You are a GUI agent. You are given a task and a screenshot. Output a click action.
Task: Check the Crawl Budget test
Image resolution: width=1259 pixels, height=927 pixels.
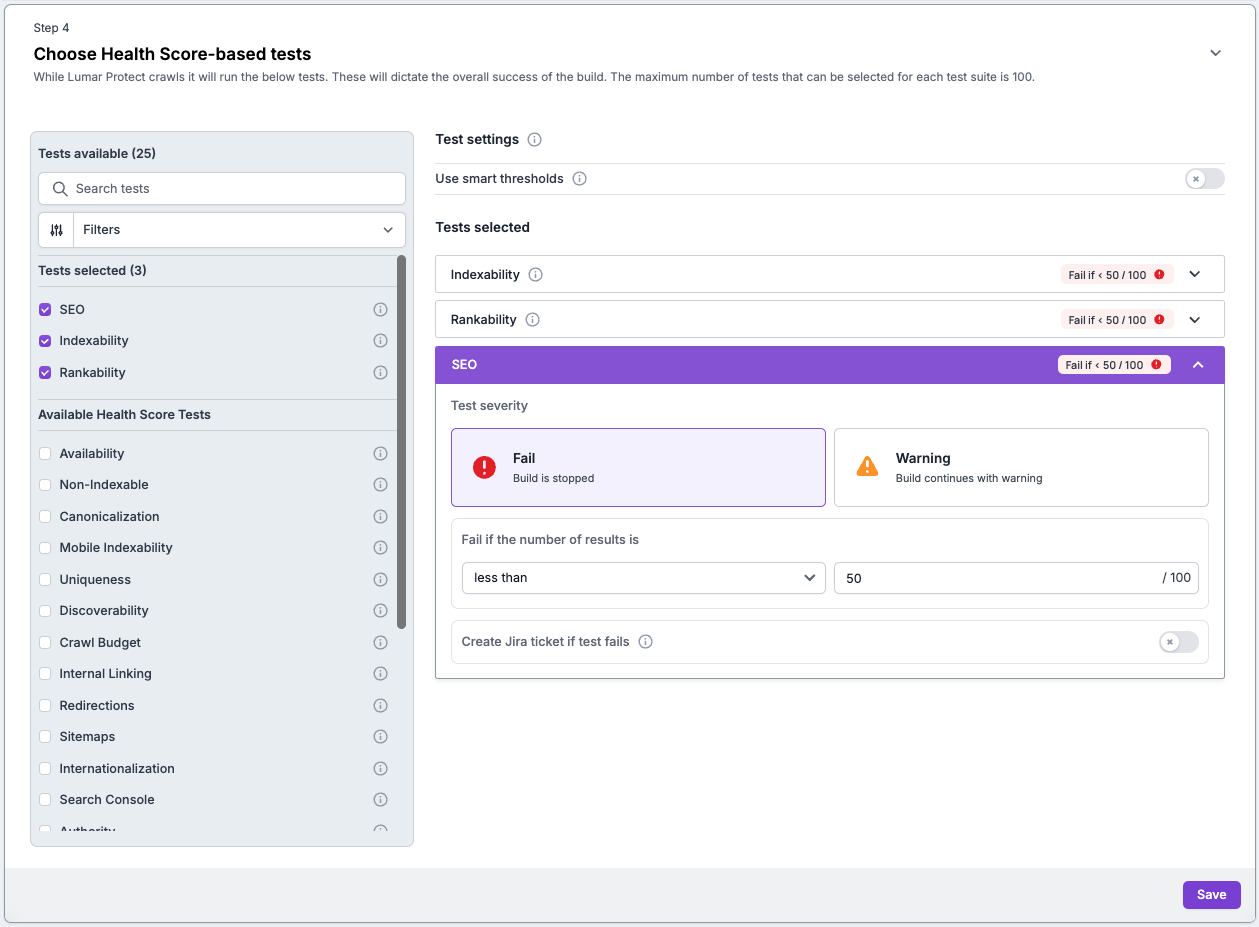45,643
